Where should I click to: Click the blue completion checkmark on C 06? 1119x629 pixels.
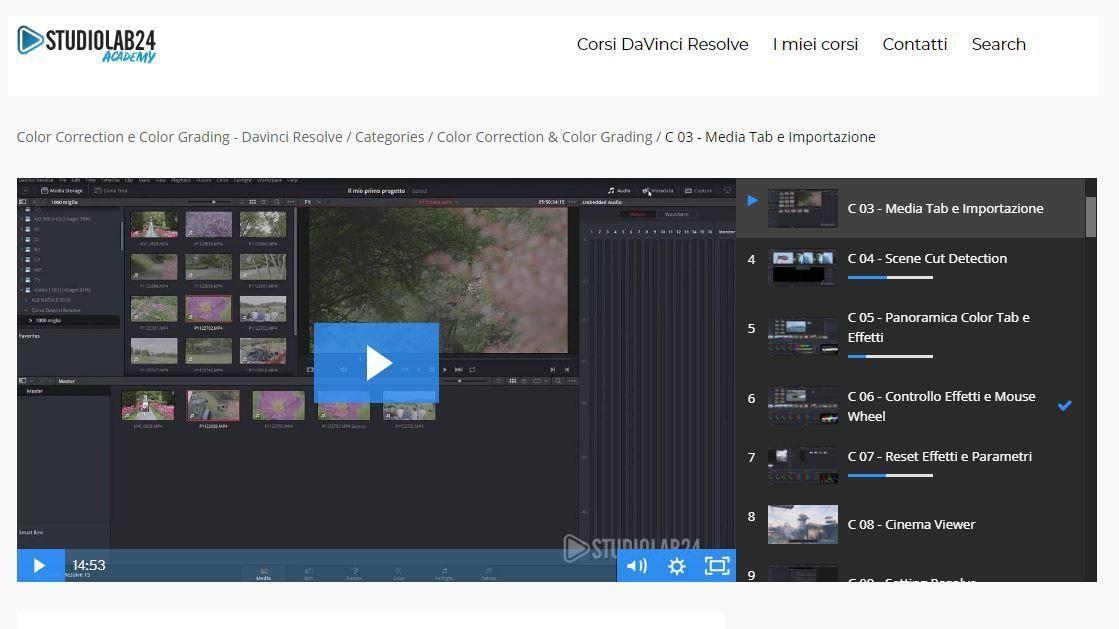tap(1065, 406)
